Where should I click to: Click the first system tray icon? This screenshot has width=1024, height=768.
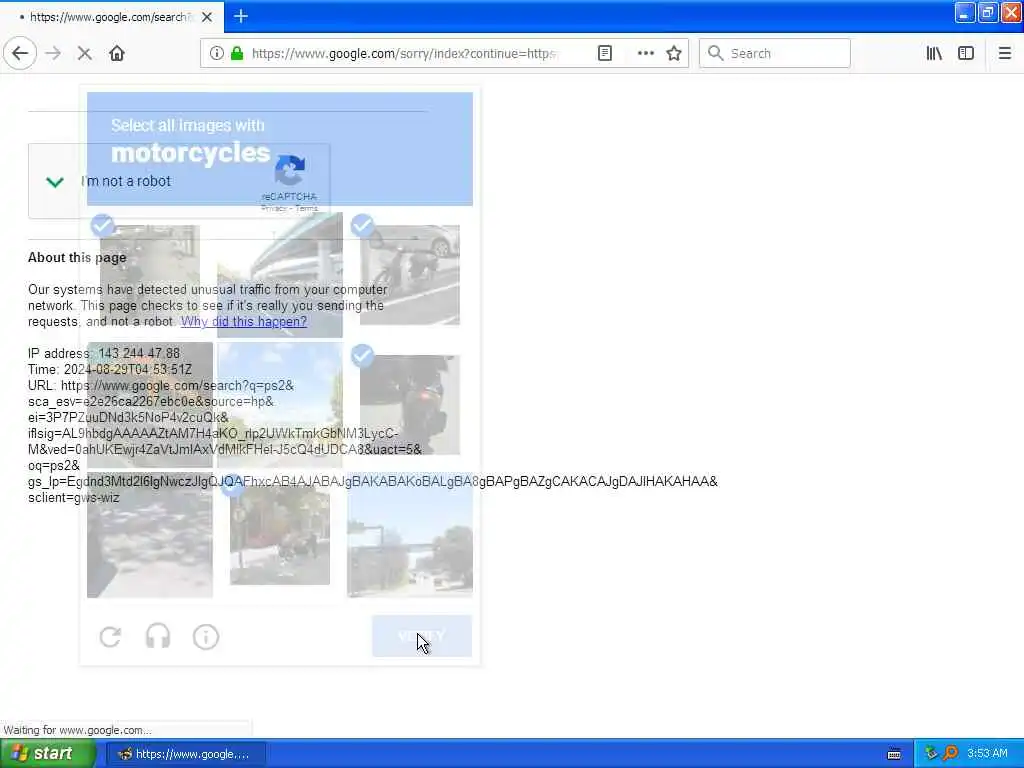(x=932, y=754)
